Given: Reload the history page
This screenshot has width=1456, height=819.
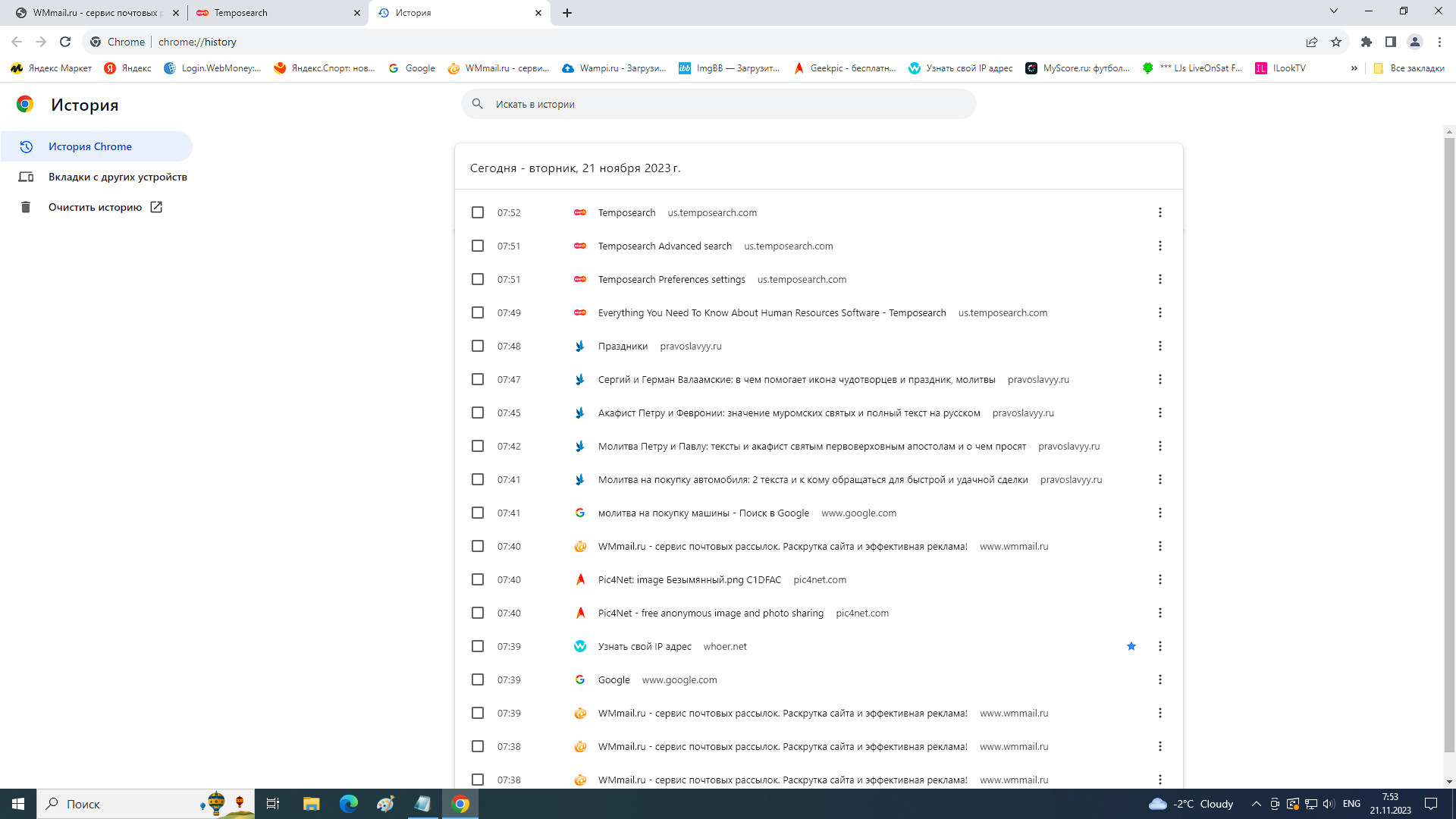Looking at the screenshot, I should 65,42.
